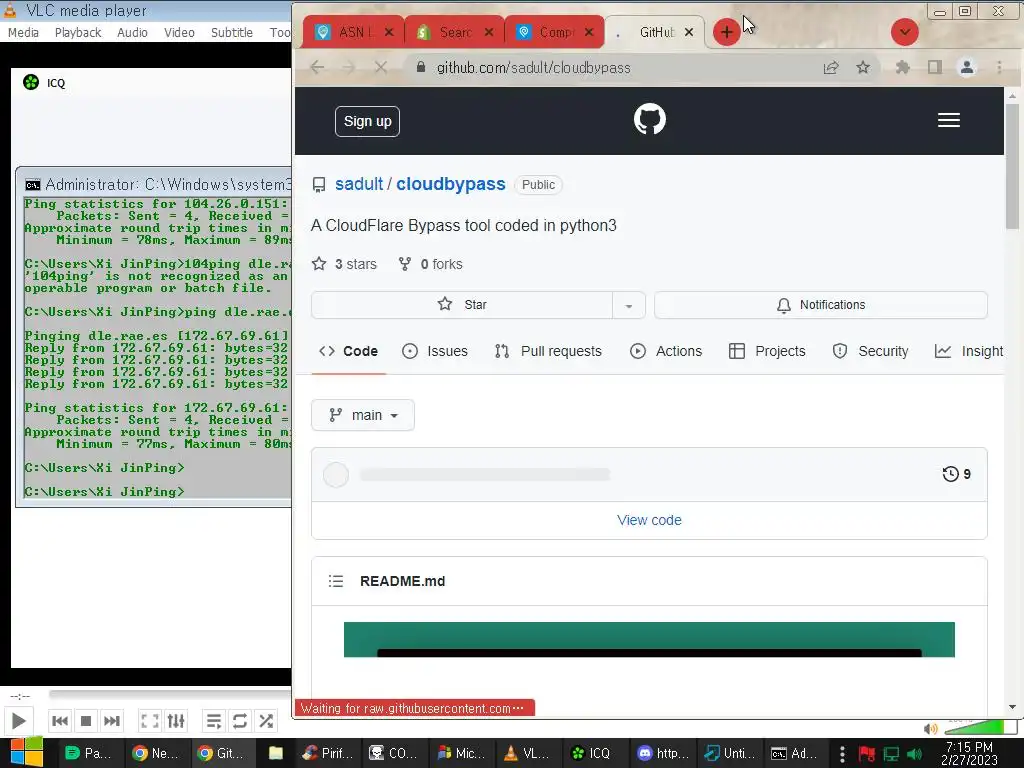Click the new tab plus button
The image size is (1024, 768).
point(726,32)
